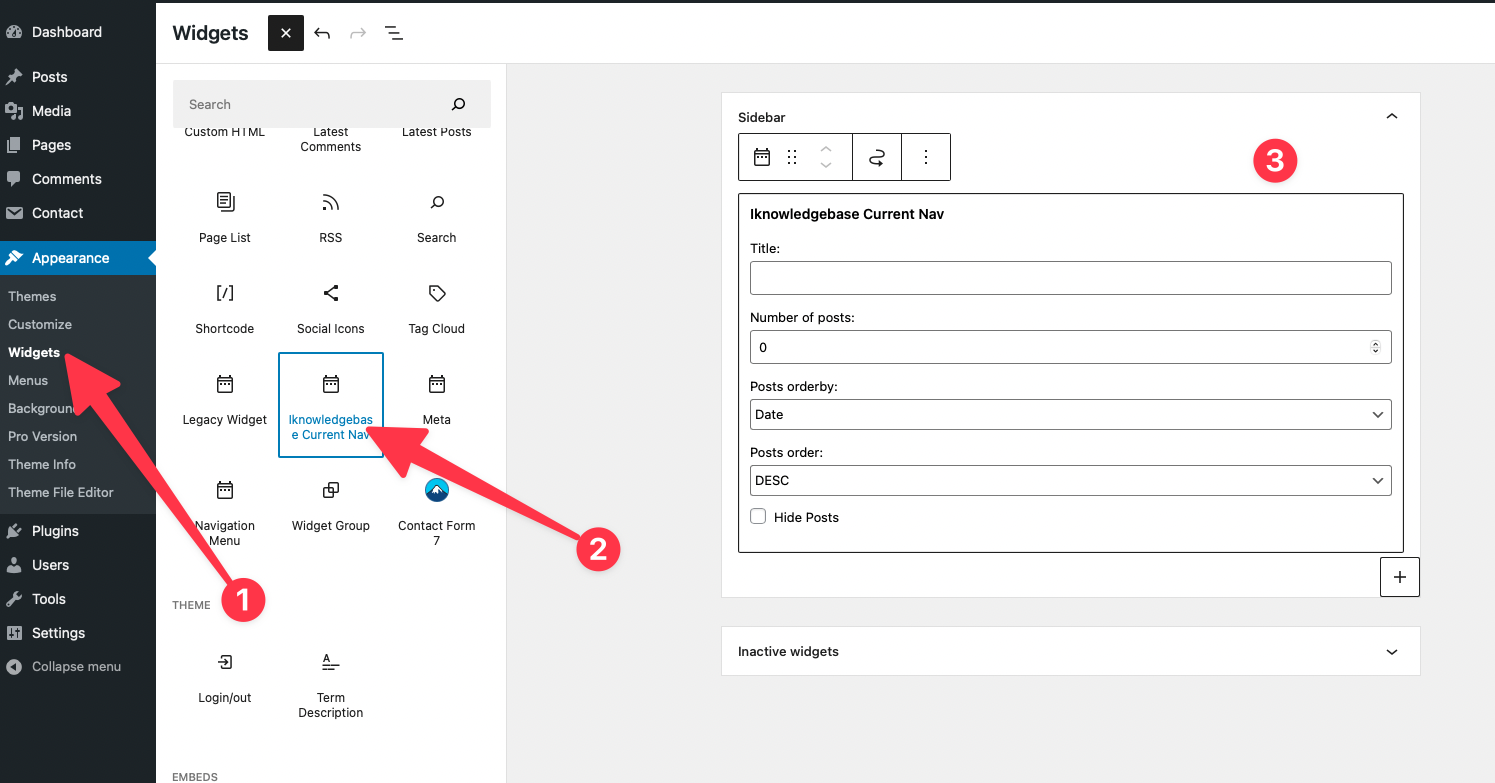
Task: Go to the Themes submenu item
Action: pos(32,296)
